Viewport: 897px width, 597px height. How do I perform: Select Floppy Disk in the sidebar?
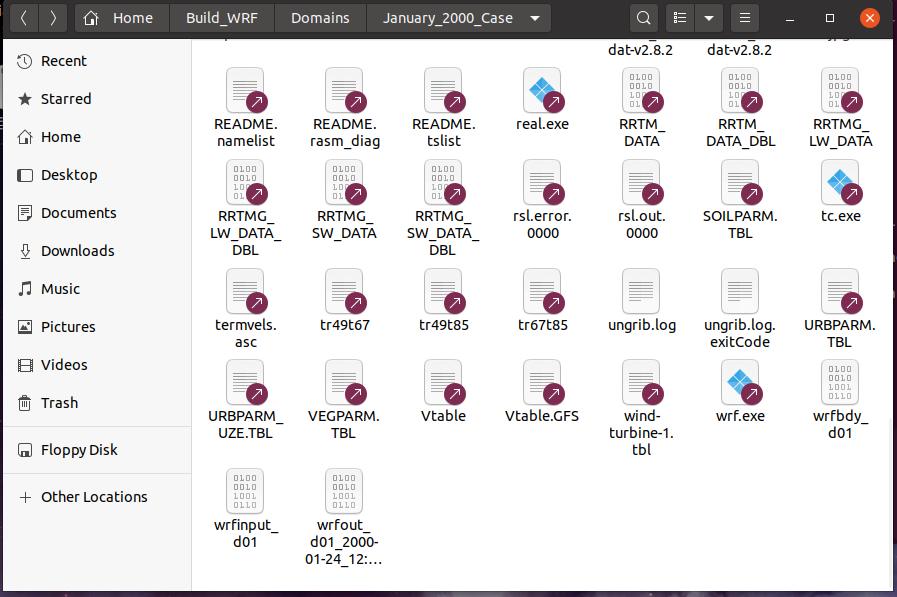click(97, 450)
